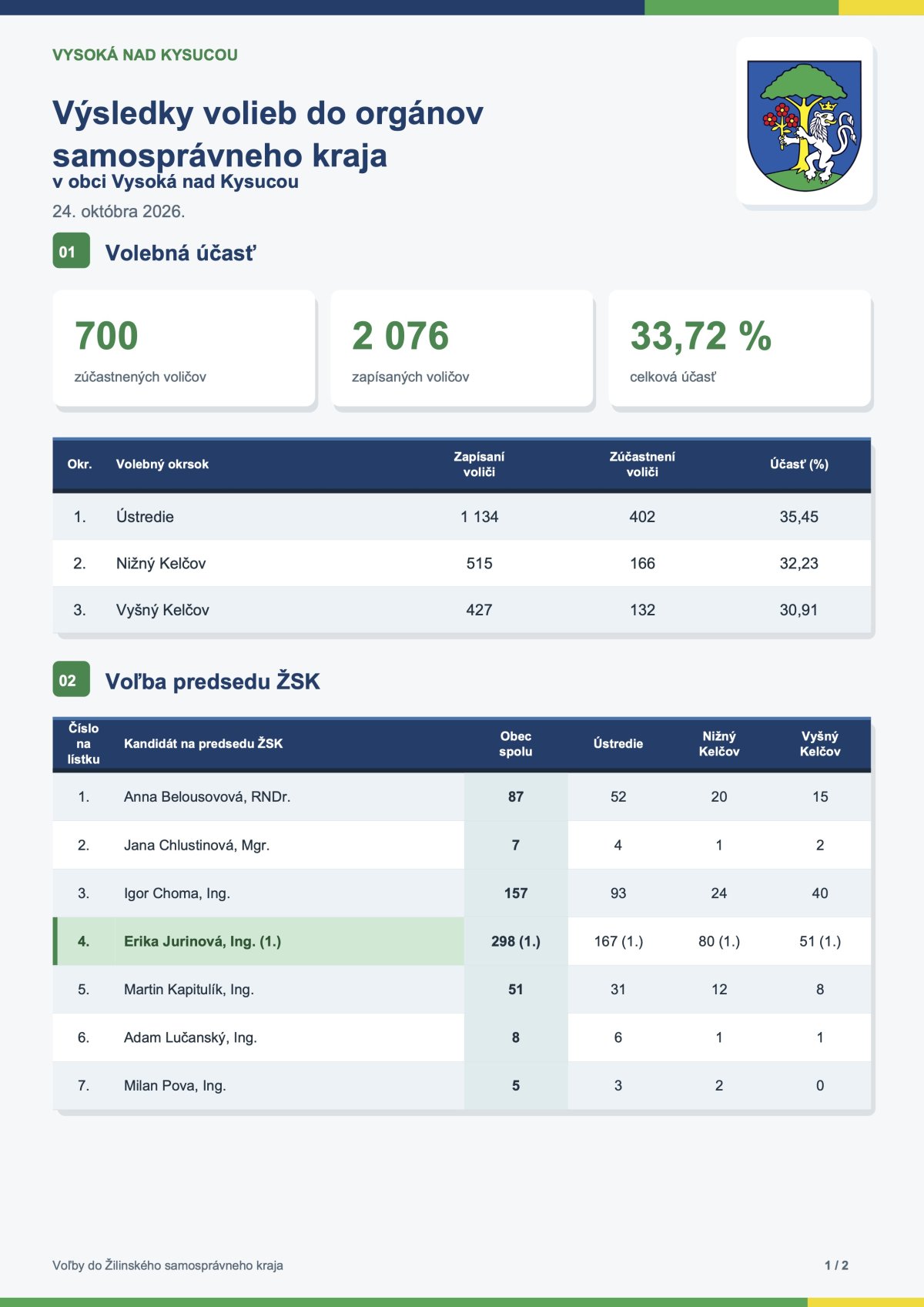Select candidate "Anna Belousovová, RNDr."
The width and height of the screenshot is (924, 1307).
pos(207,797)
